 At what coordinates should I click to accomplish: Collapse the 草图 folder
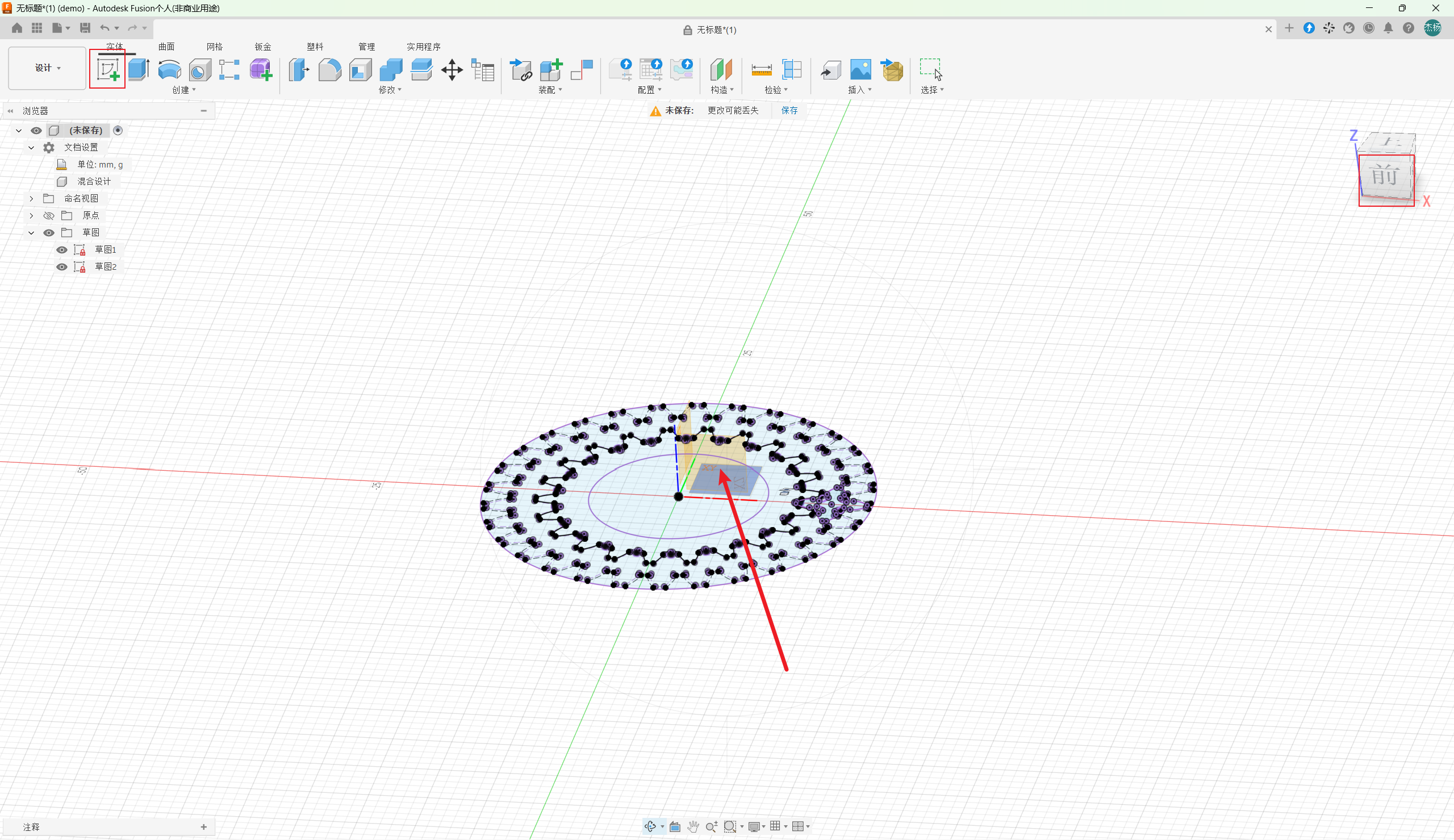32,232
